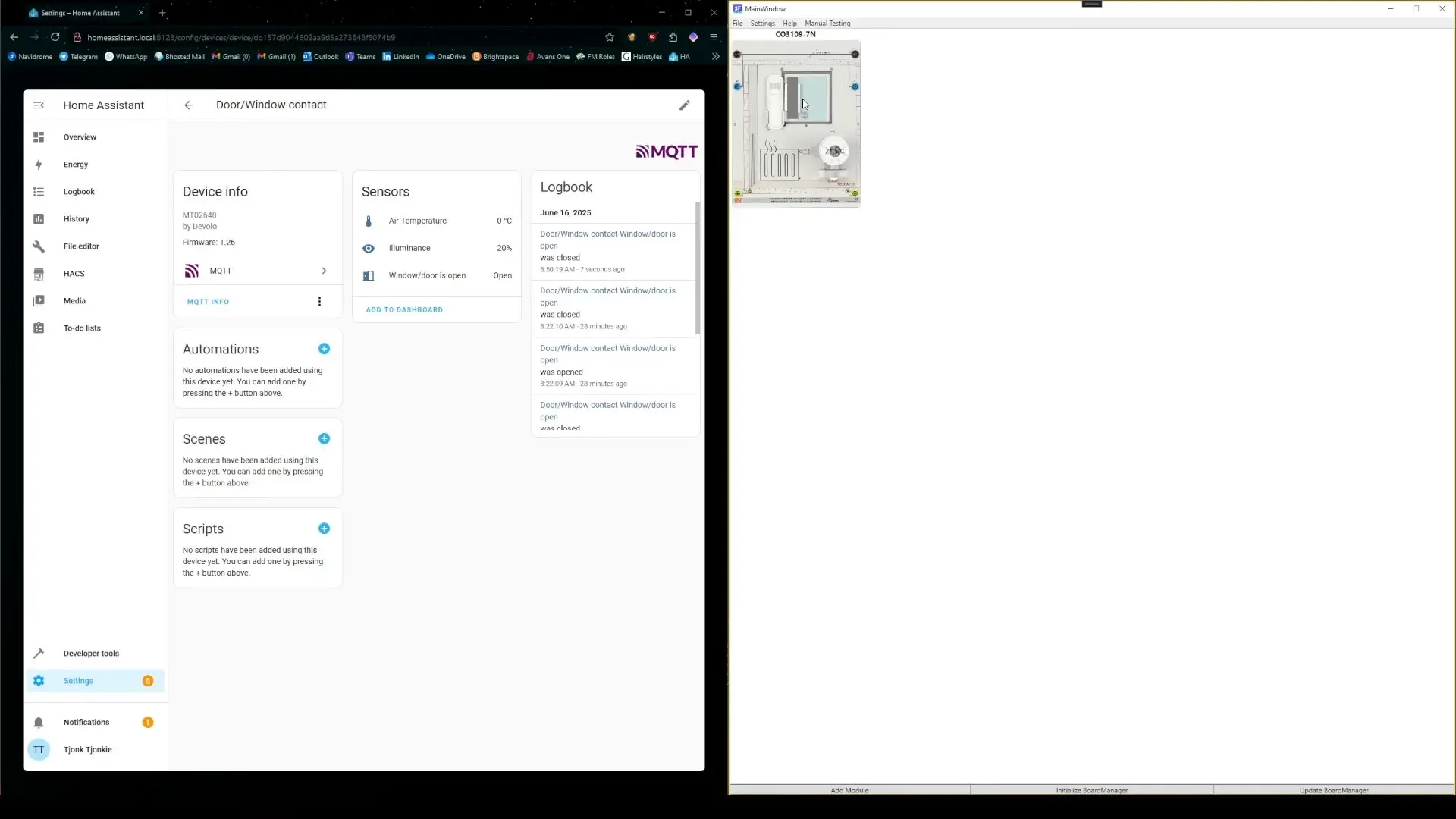Open the LinkedIn bookmark

[400, 57]
